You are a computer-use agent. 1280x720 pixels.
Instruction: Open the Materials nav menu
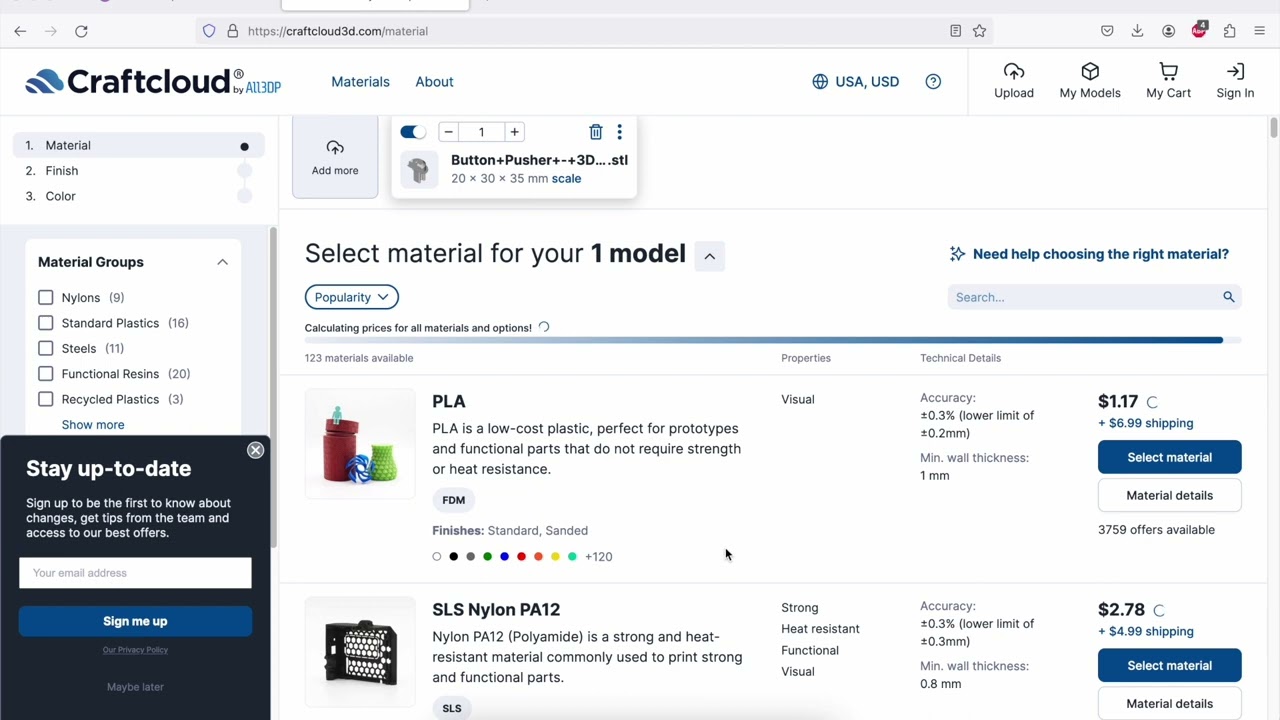pyautogui.click(x=360, y=82)
